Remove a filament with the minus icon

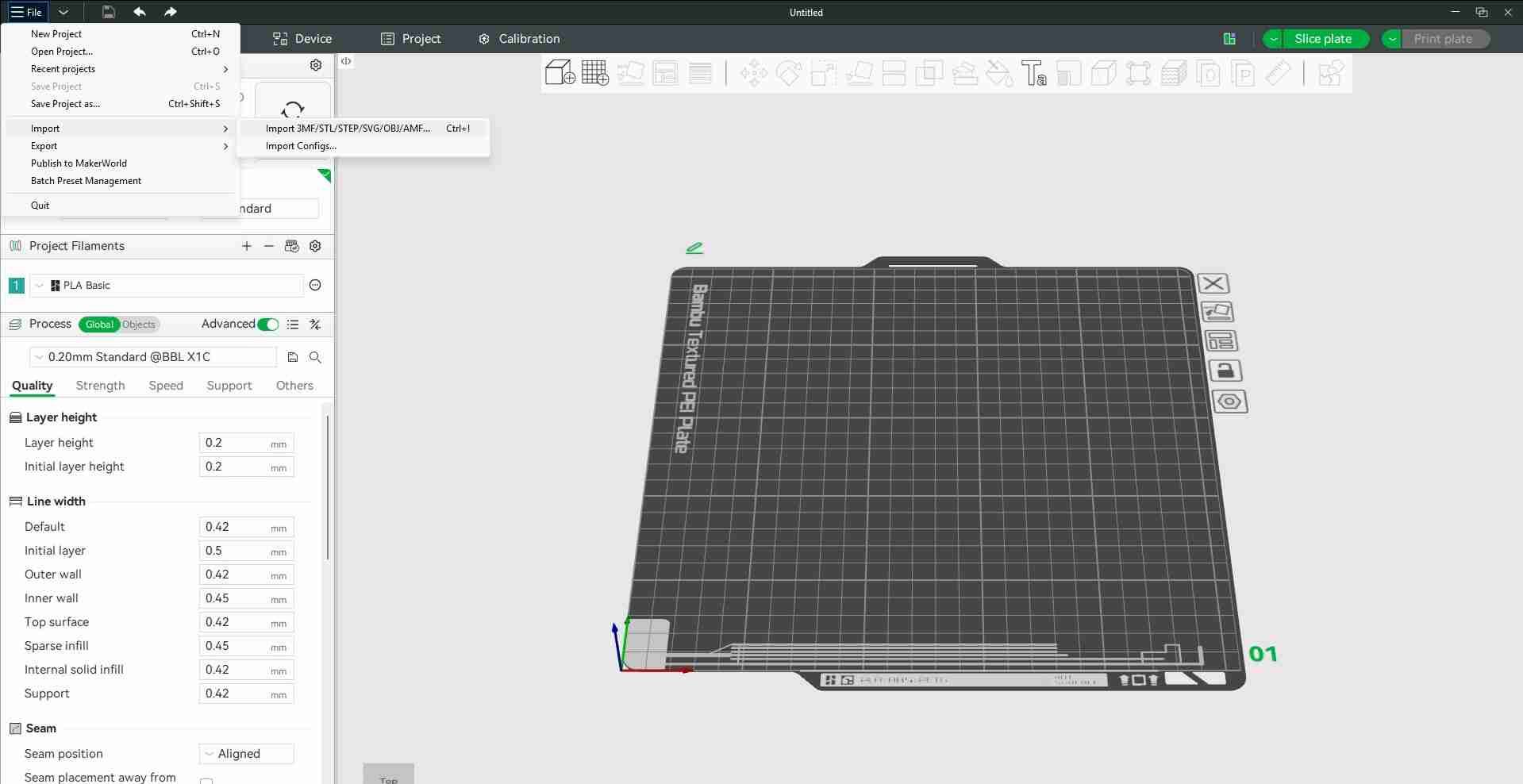269,246
